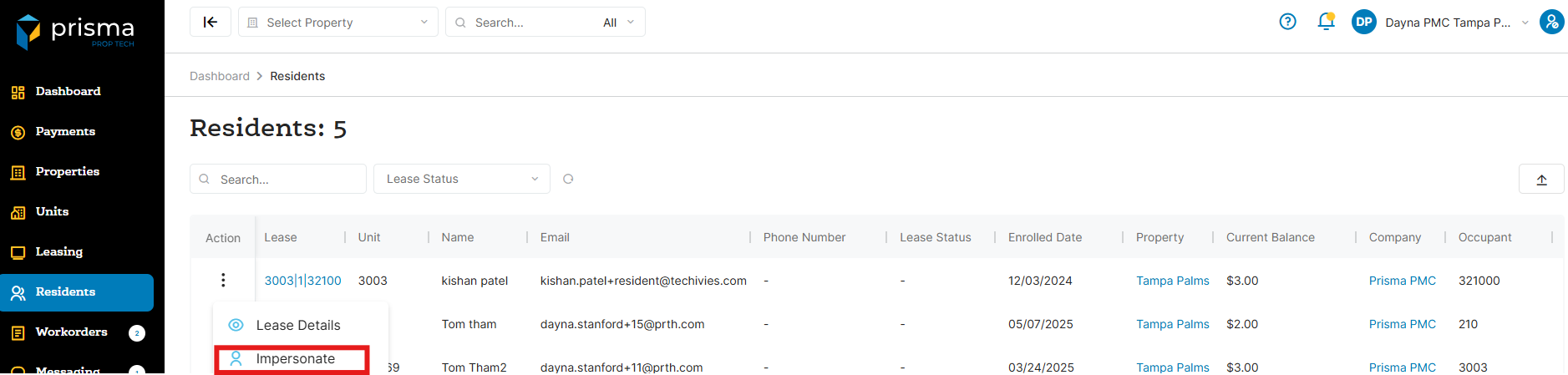Open the Lease Status filter dropdown
Screen dimensions: 1568x375
click(461, 179)
